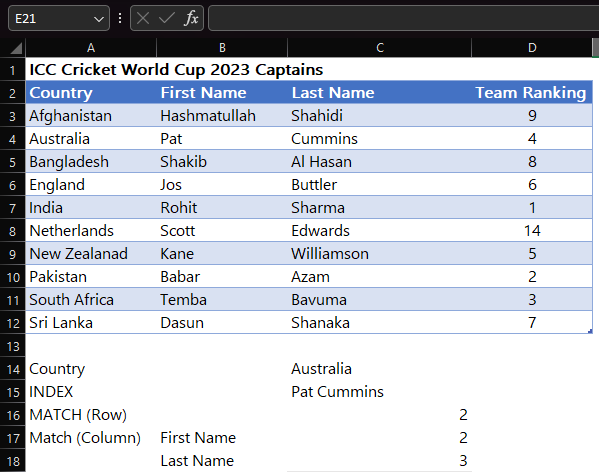Select the Team Ranking header cell
Image resolution: width=599 pixels, height=472 pixels.
(x=532, y=92)
